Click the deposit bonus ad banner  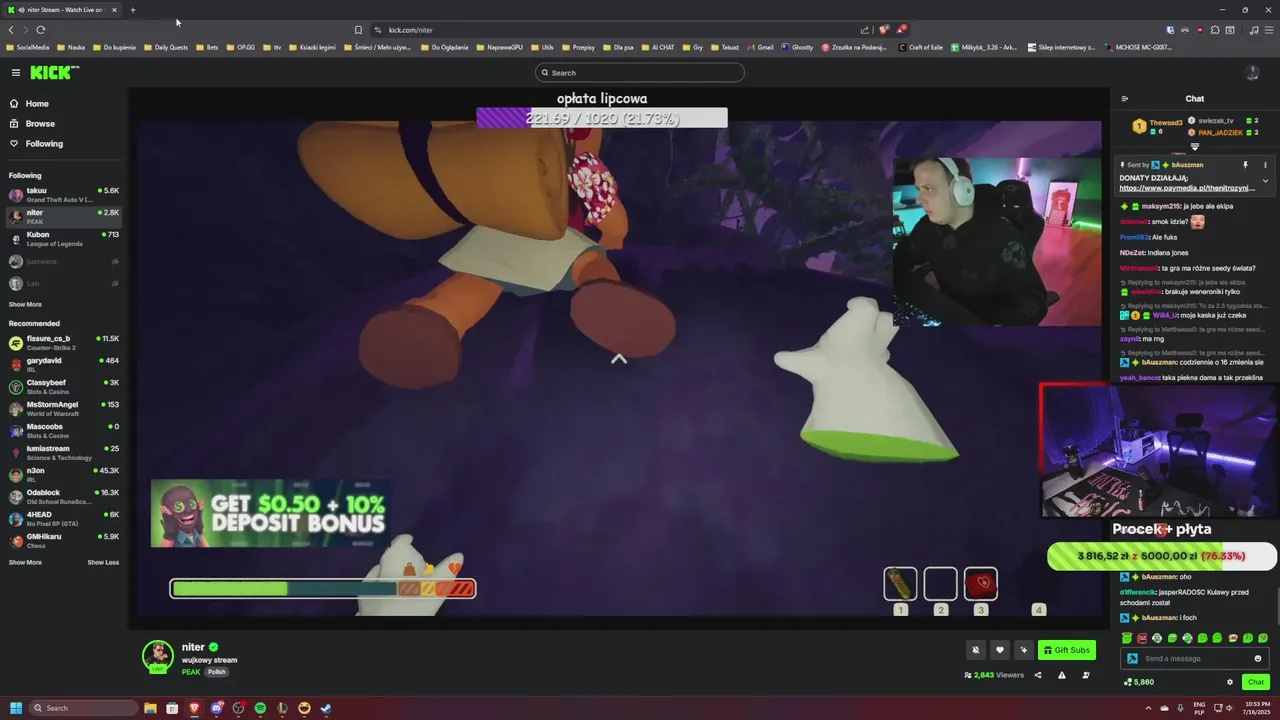click(x=270, y=513)
